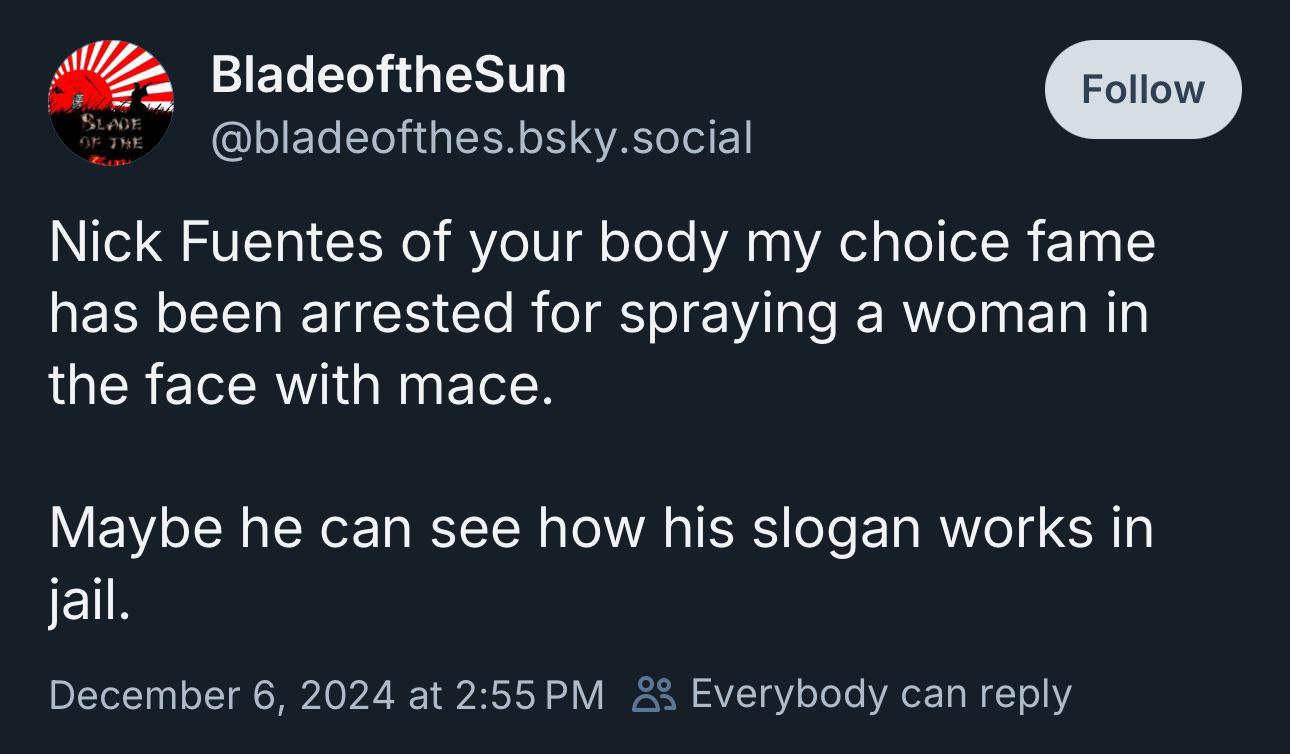This screenshot has height=754, width=1290.
Task: Click the people icon beside reply settings
Action: (655, 693)
